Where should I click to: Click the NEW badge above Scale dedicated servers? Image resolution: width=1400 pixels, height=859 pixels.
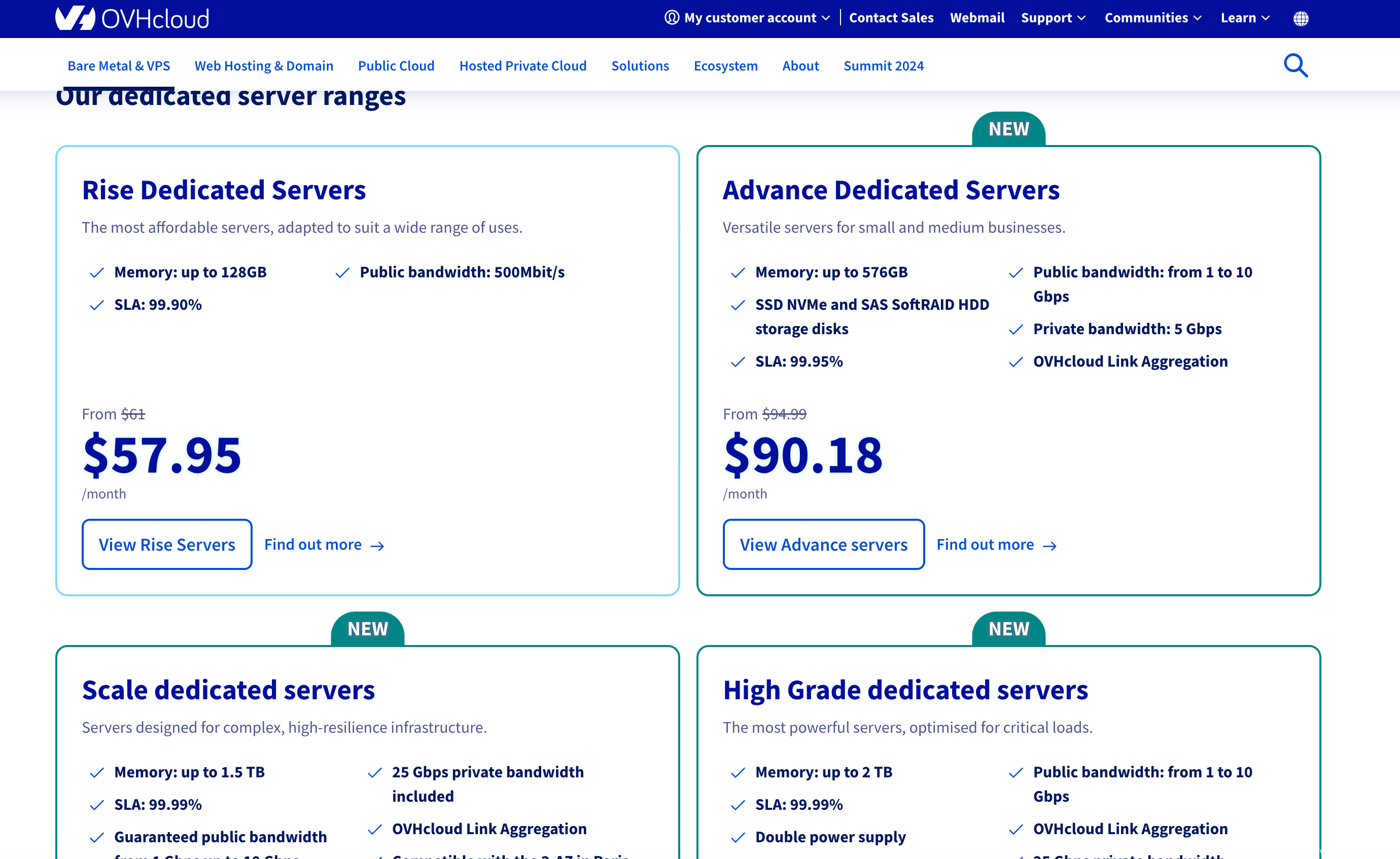[368, 629]
